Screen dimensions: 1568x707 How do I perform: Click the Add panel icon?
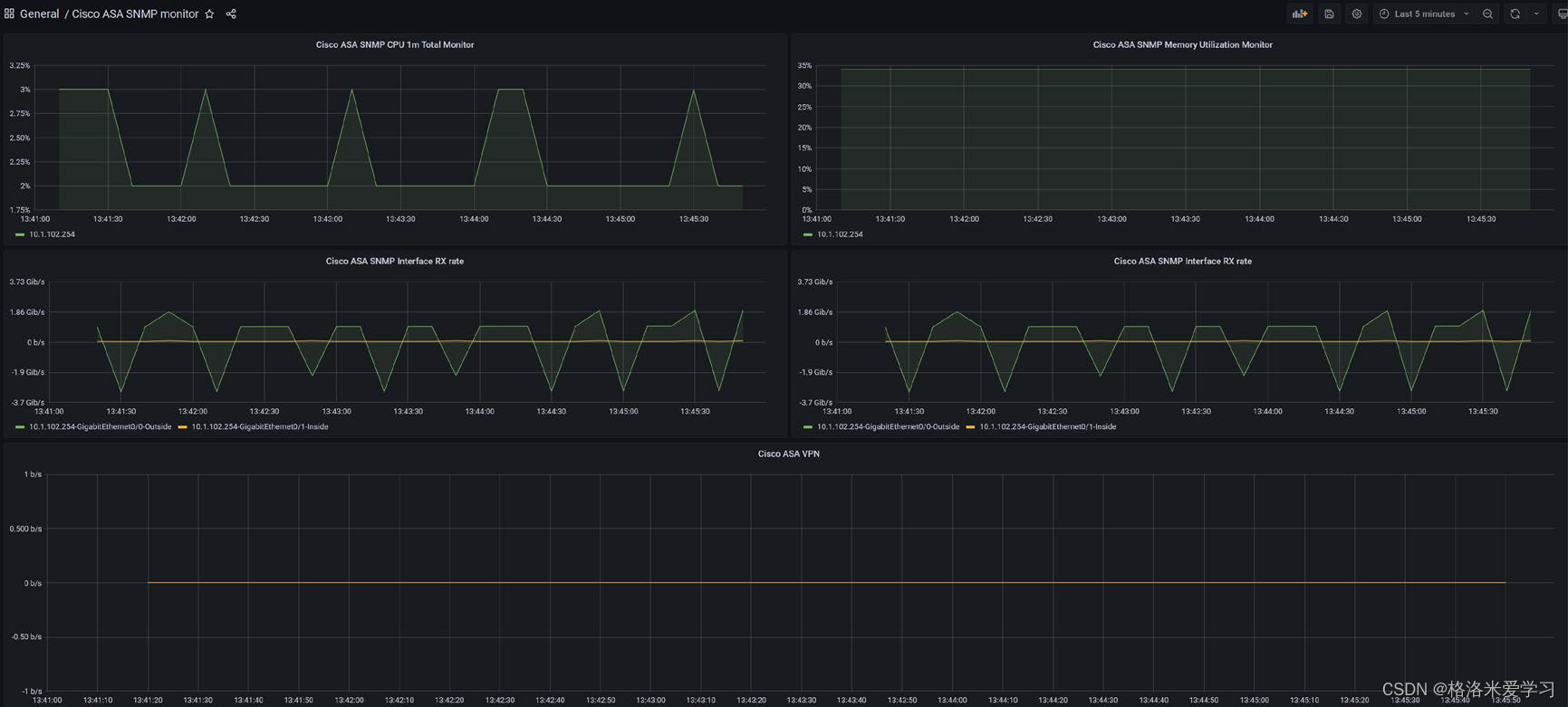pos(1300,14)
